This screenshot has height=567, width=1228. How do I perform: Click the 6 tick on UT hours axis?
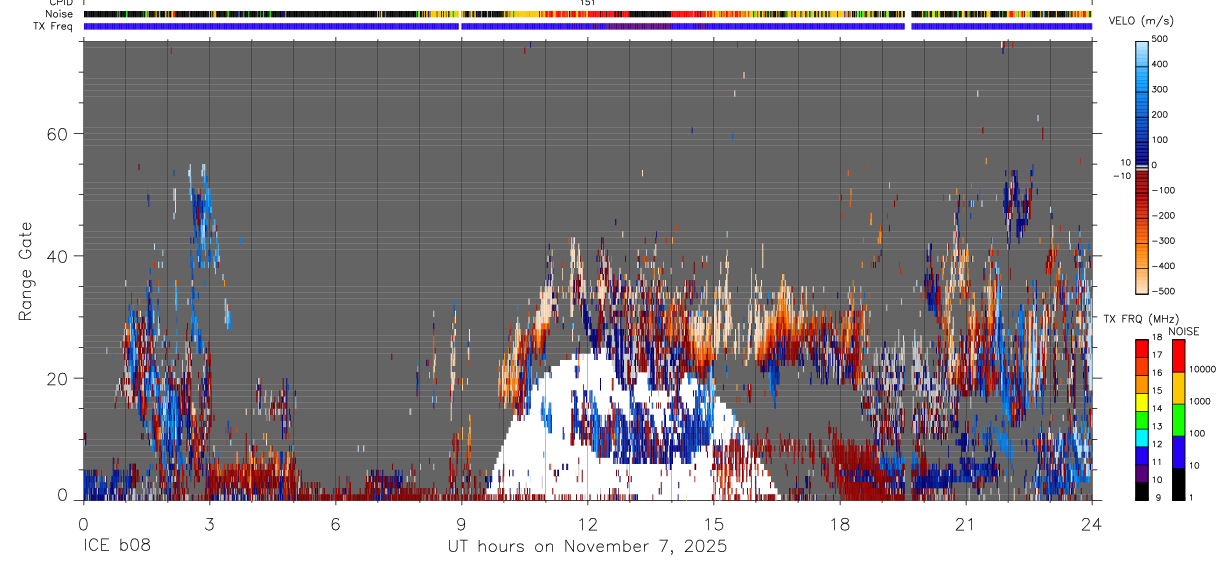[335, 524]
